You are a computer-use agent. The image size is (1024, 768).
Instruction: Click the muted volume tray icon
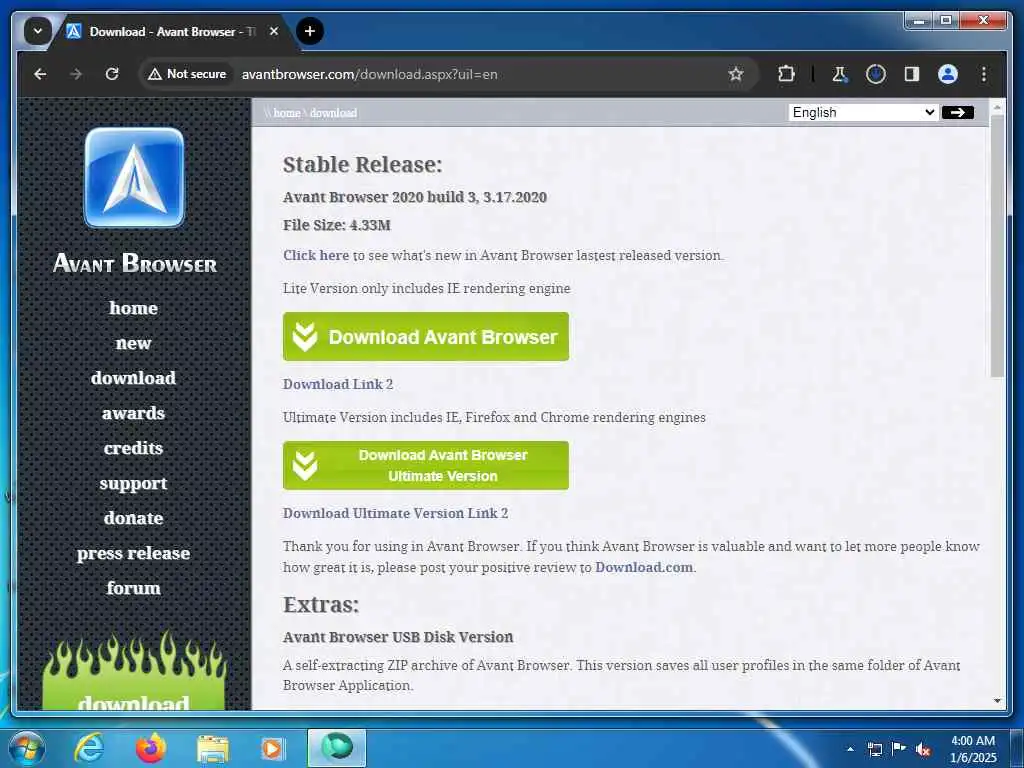point(923,749)
